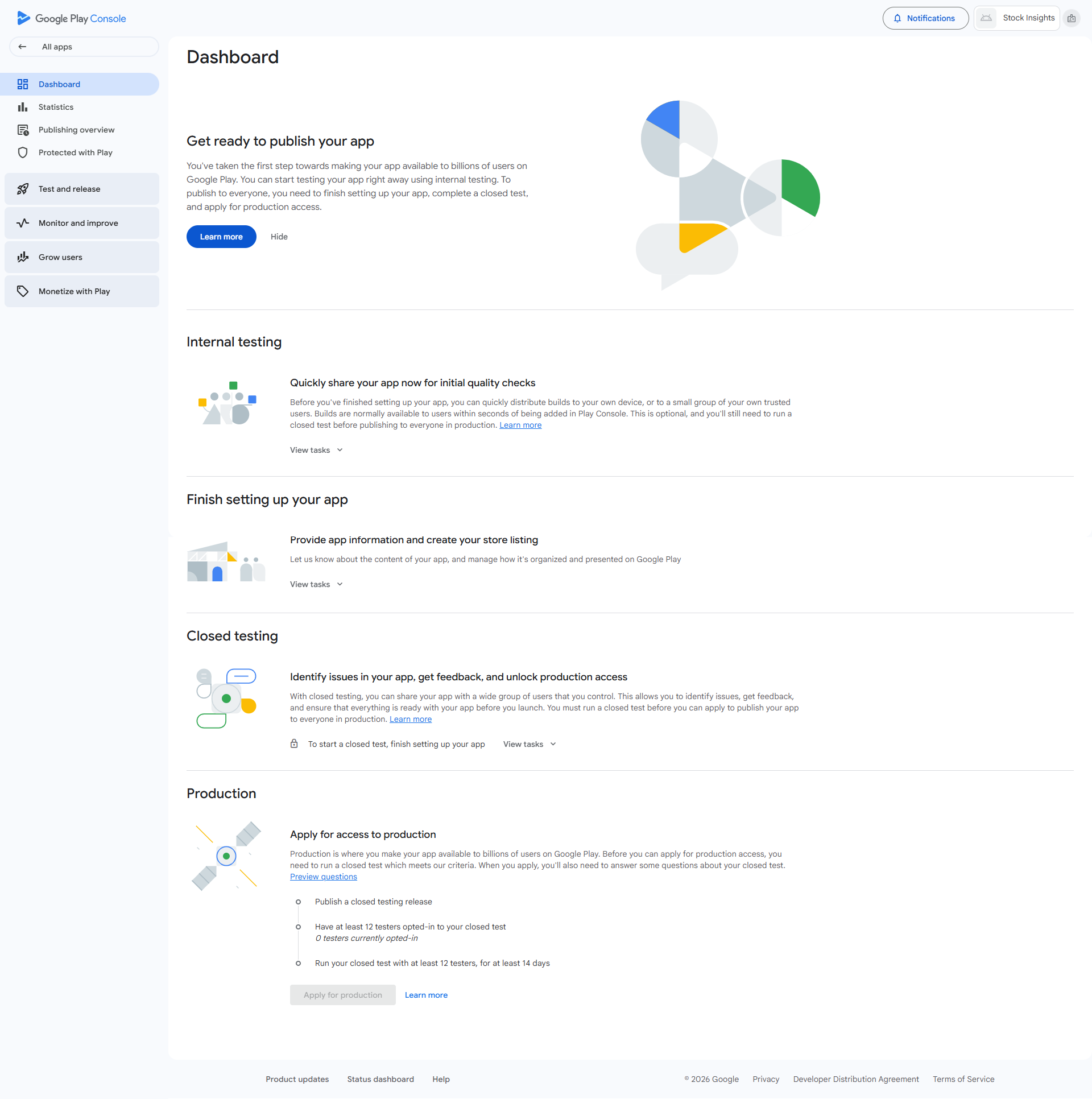Click the store listing setup illustration
This screenshot has height=1099, width=1092.
[x=226, y=561]
